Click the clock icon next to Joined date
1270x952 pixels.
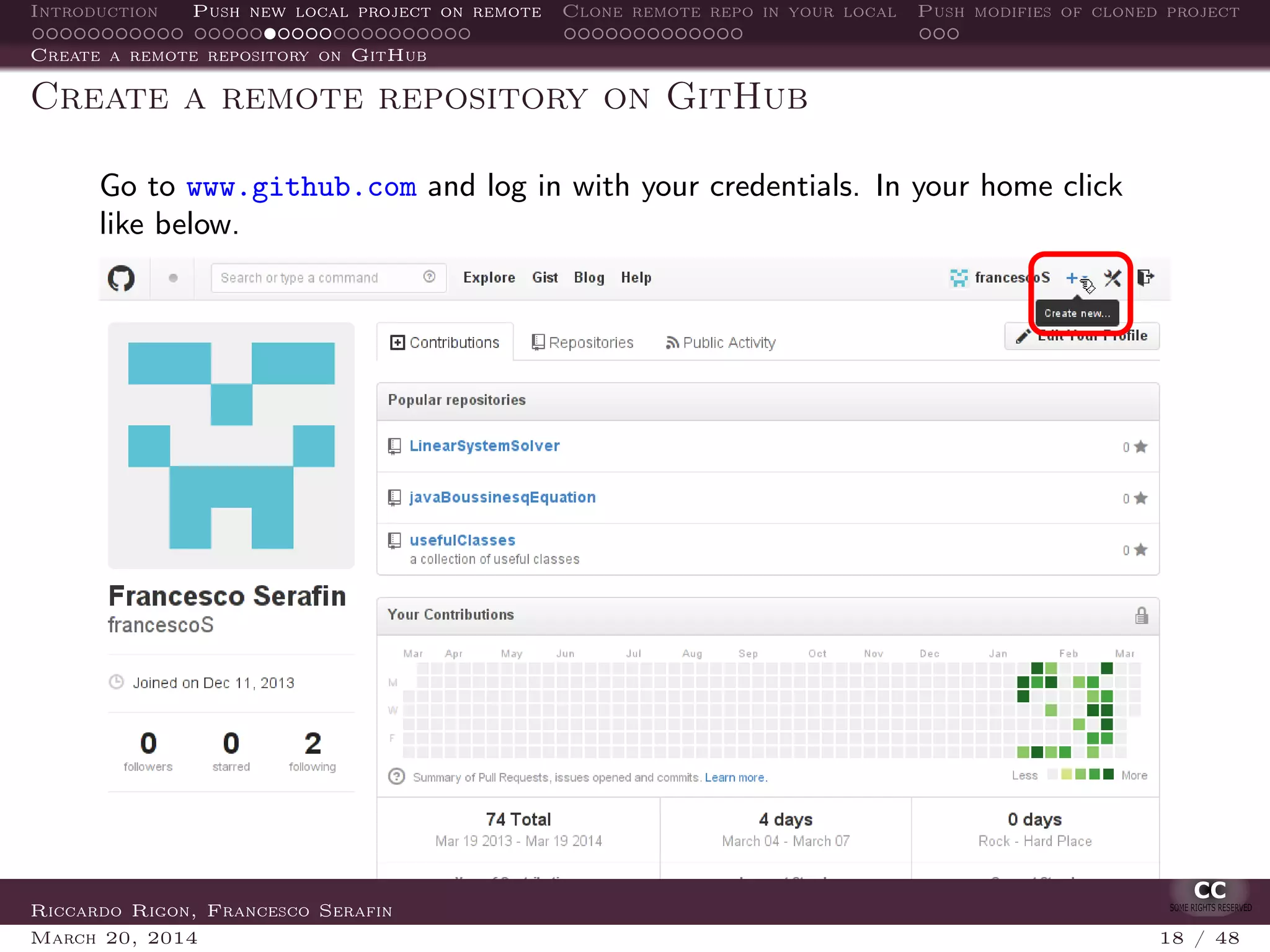pyautogui.click(x=117, y=682)
